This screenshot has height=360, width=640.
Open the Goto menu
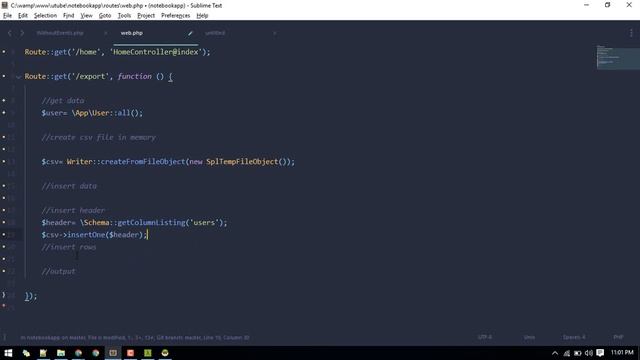coord(105,16)
